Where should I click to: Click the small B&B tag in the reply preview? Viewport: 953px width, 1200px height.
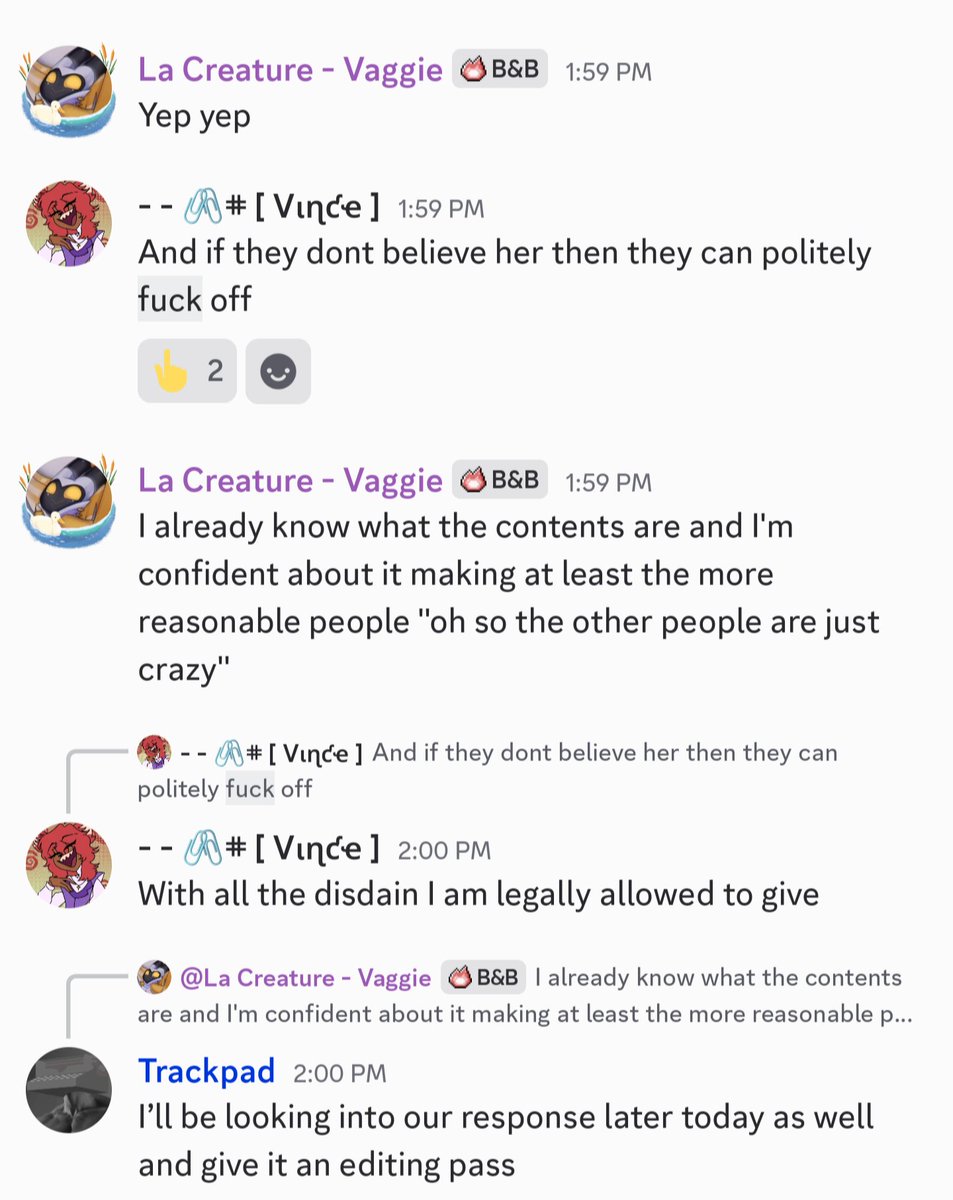click(x=483, y=977)
